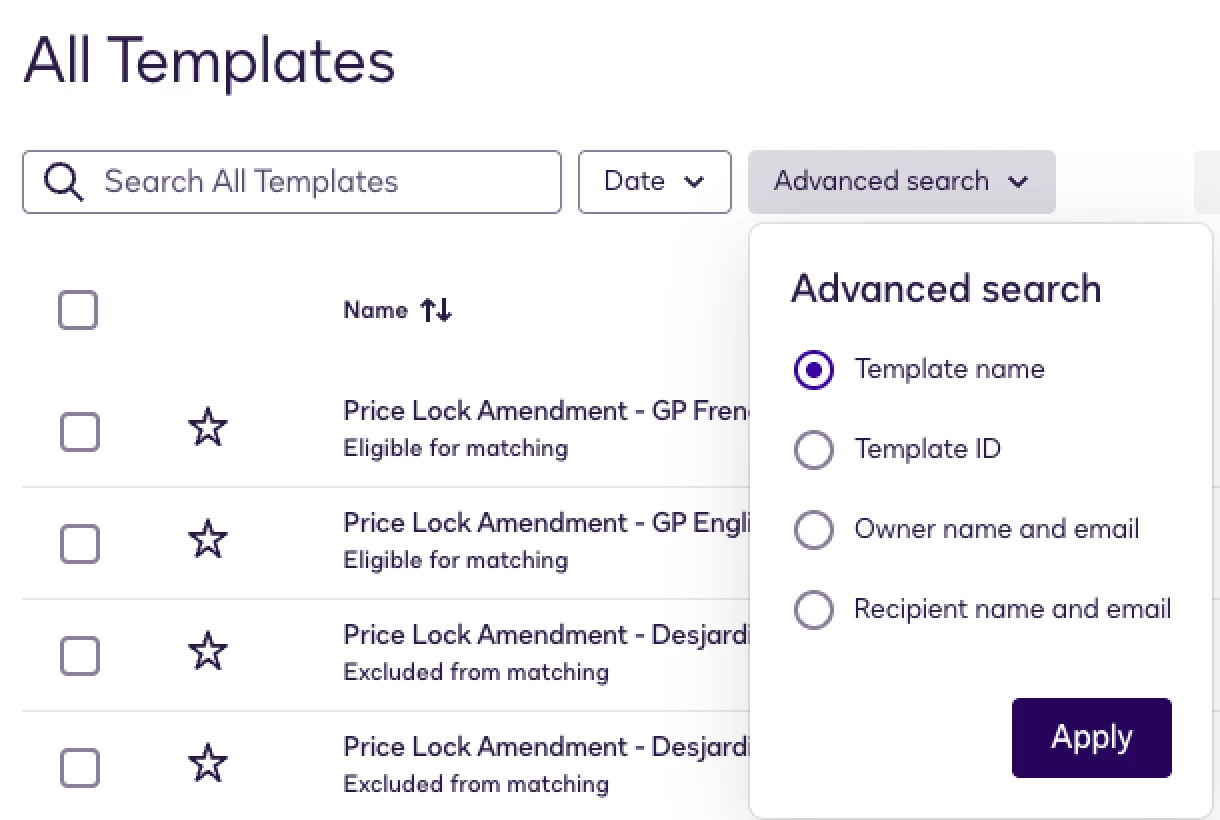
Task: Star the first Desjardins template row
Action: tap(207, 653)
